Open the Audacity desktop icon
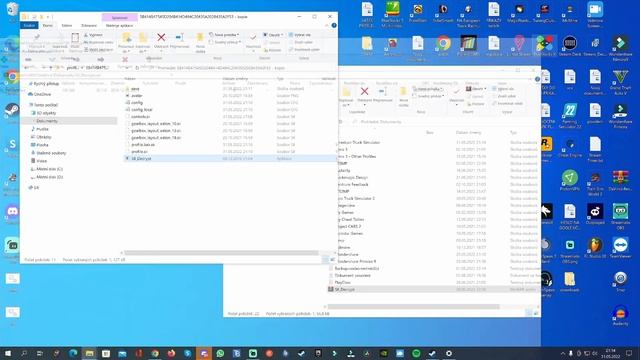 click(620, 313)
